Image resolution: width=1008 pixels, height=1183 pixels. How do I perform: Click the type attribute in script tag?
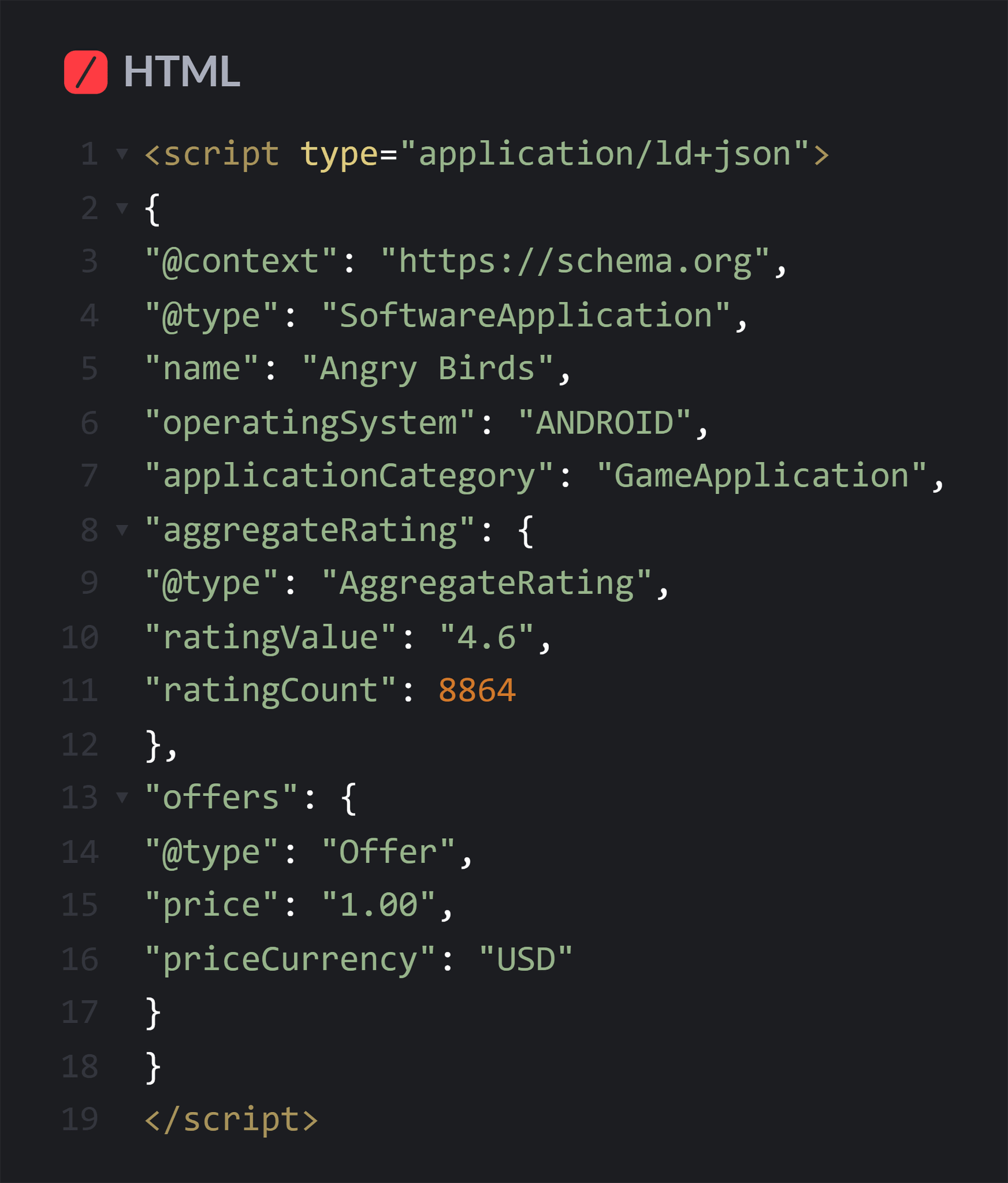(x=339, y=154)
